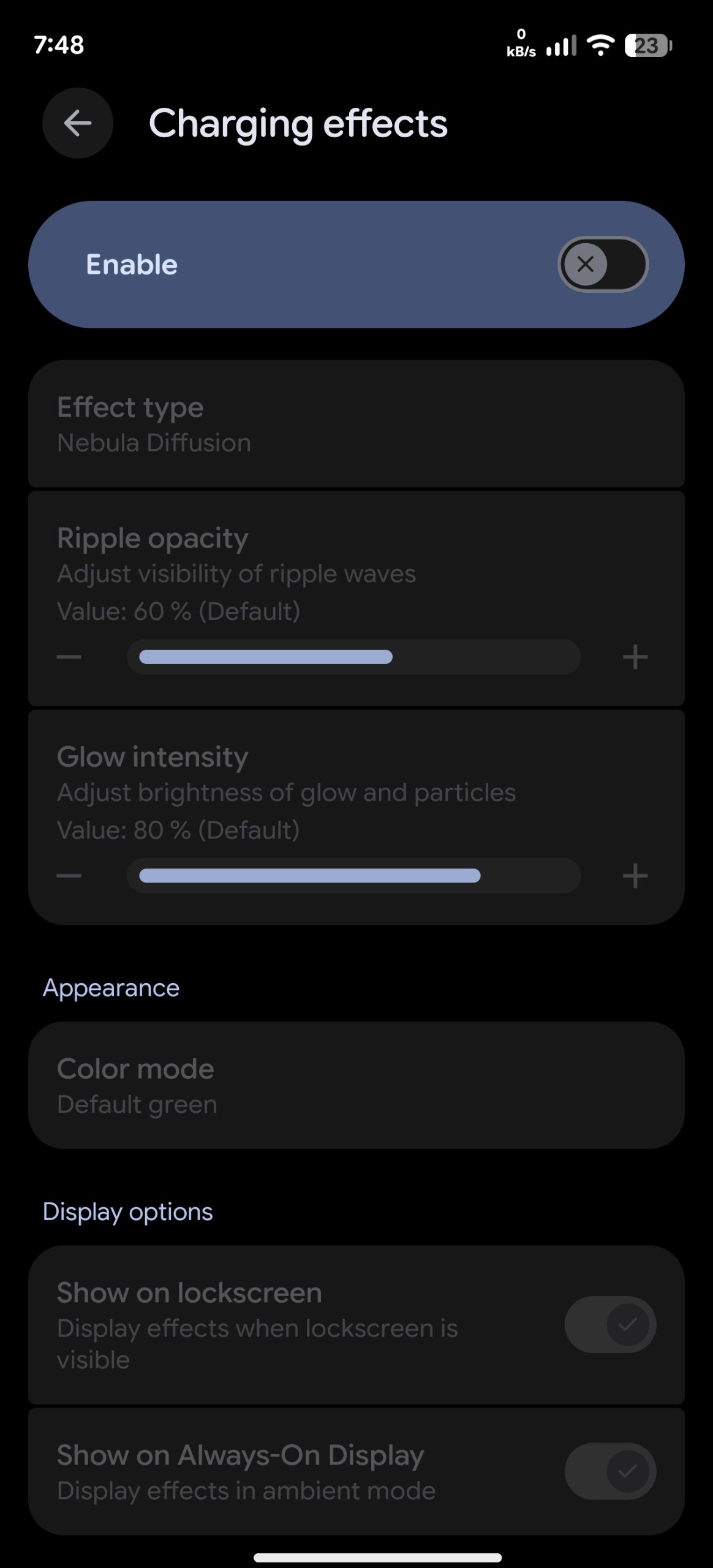Viewport: 713px width, 1568px height.
Task: Turn on the Enable toggle switch
Action: click(x=603, y=264)
